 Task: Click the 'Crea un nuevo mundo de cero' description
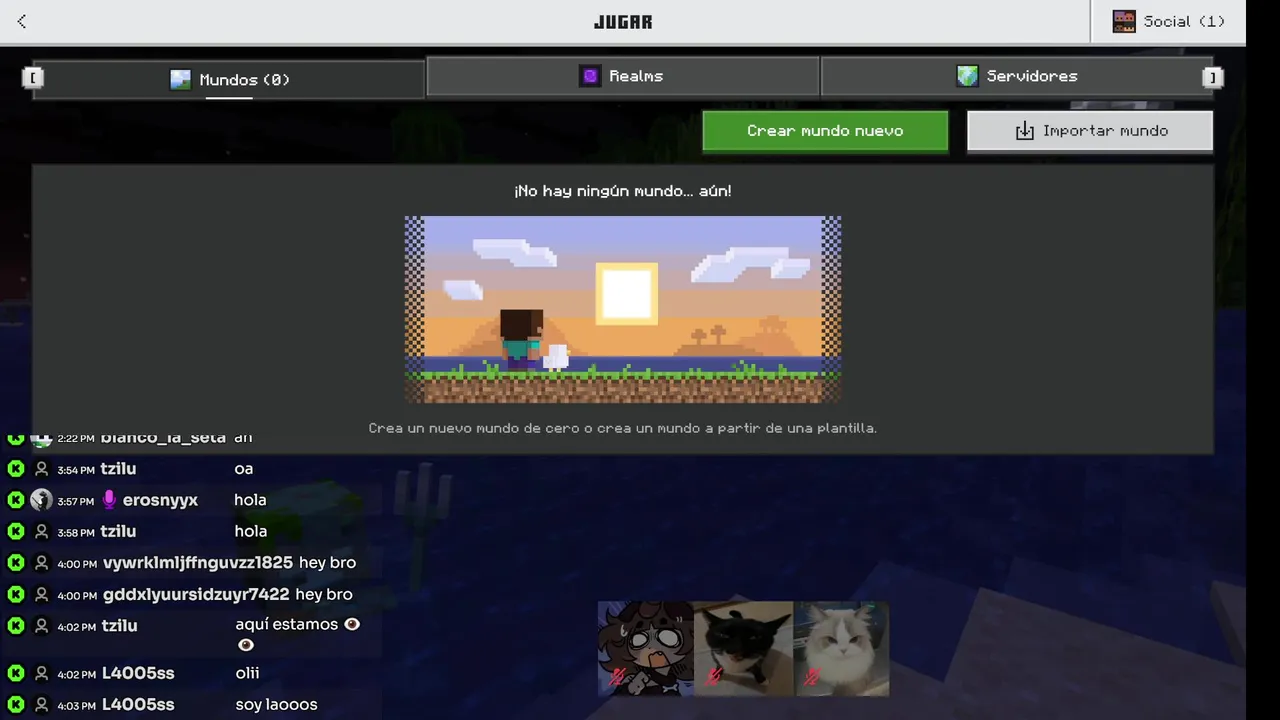click(622, 428)
